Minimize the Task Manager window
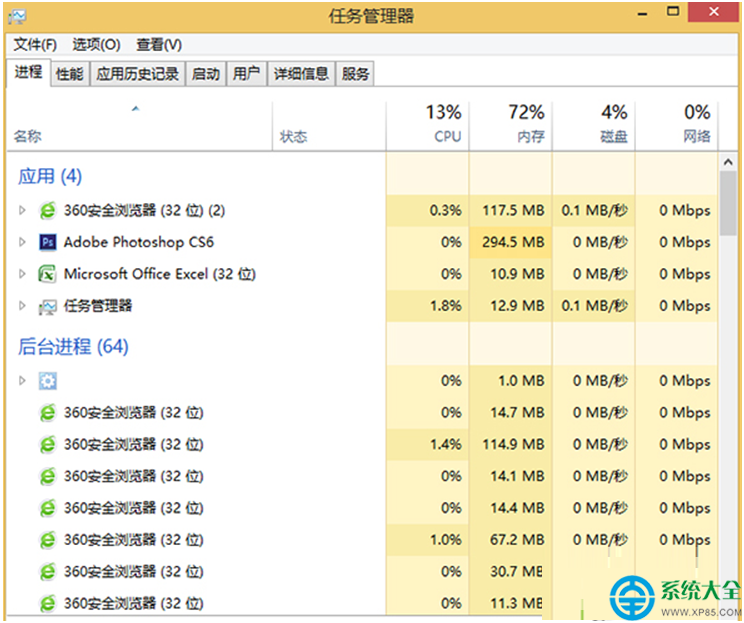 pyautogui.click(x=642, y=13)
